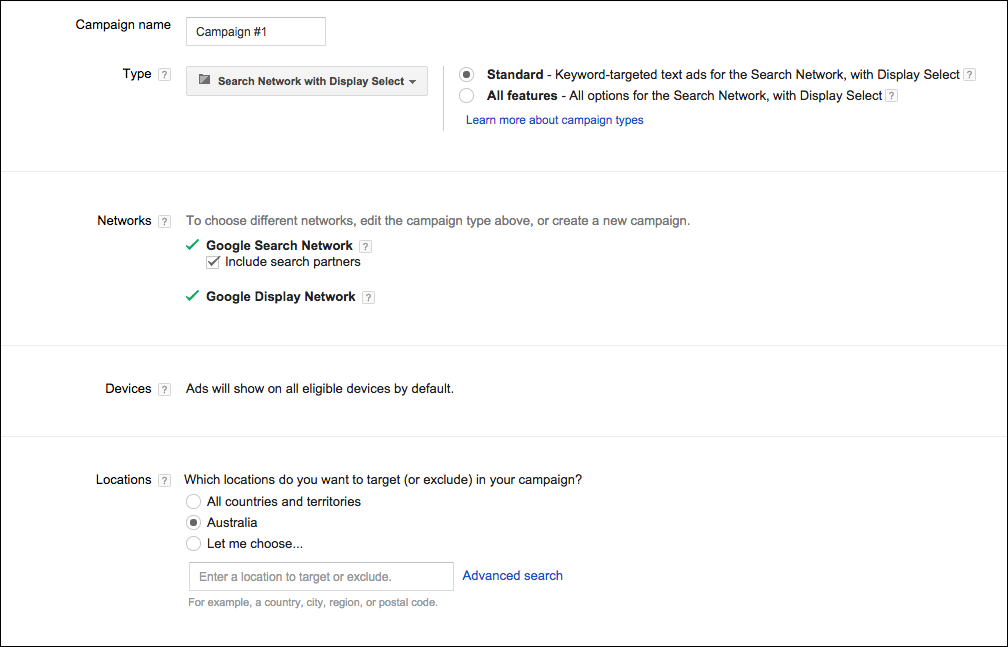Click help icon beside Standard option
1008x647 pixels.
click(x=969, y=75)
